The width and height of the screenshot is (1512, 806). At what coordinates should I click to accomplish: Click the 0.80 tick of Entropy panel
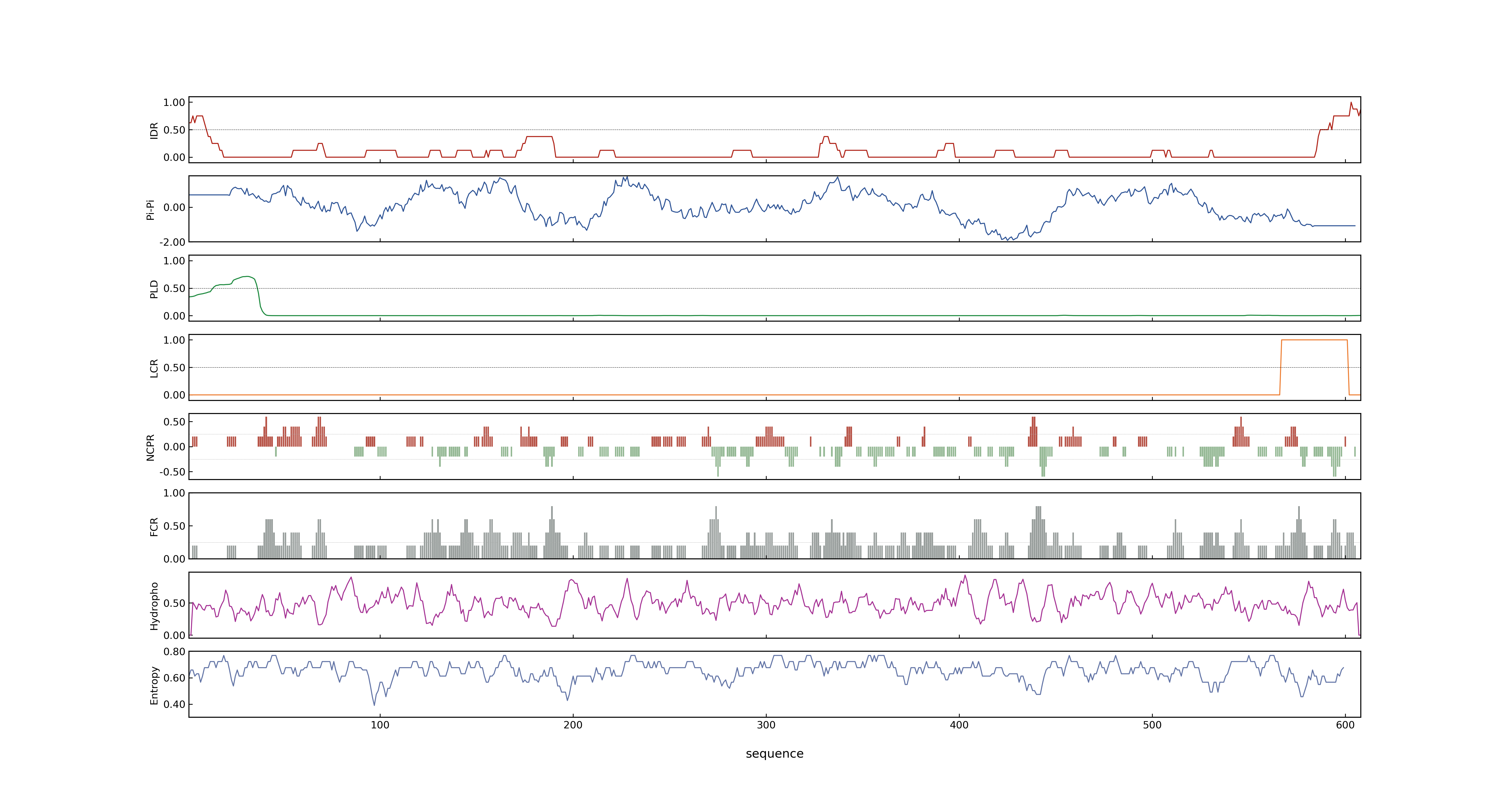[x=174, y=652]
